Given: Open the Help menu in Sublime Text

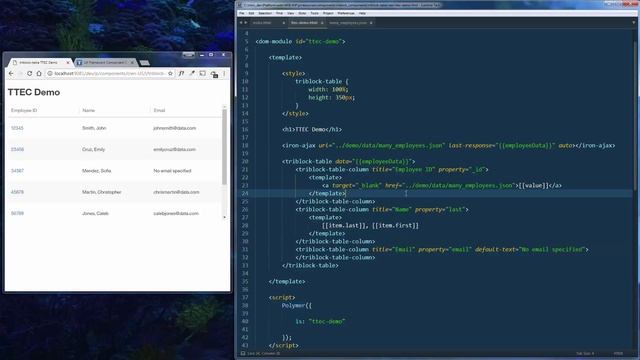Looking at the screenshot, I should (362, 13).
